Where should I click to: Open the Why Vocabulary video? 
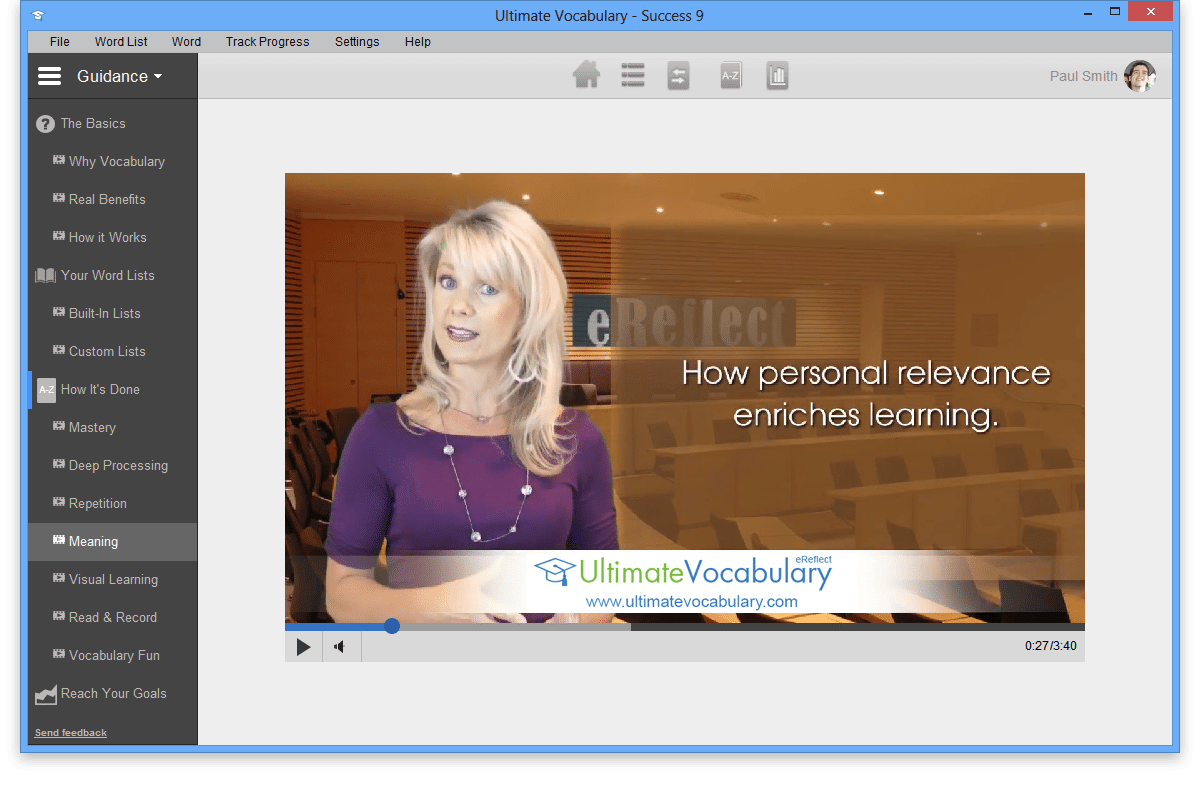click(x=112, y=162)
